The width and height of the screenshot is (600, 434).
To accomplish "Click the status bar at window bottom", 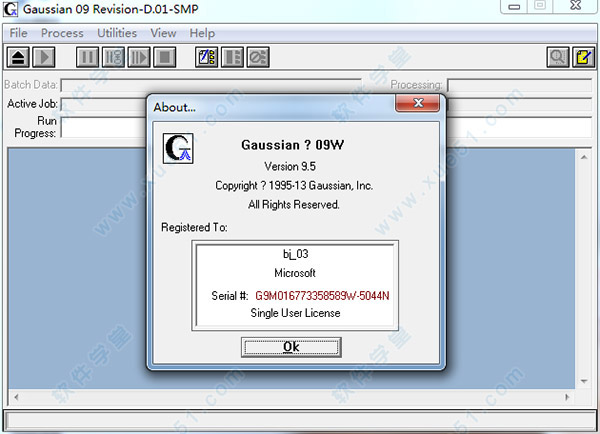I will coord(300,421).
